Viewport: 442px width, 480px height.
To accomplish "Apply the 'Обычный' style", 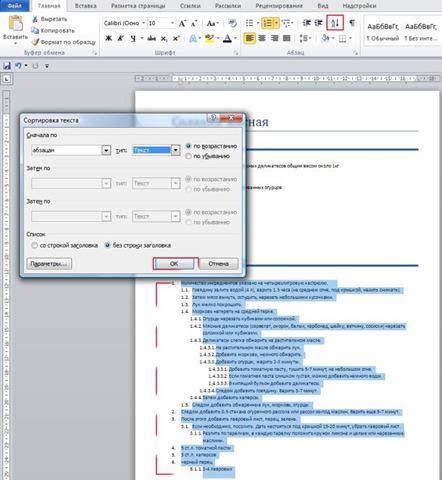I will pos(383,32).
